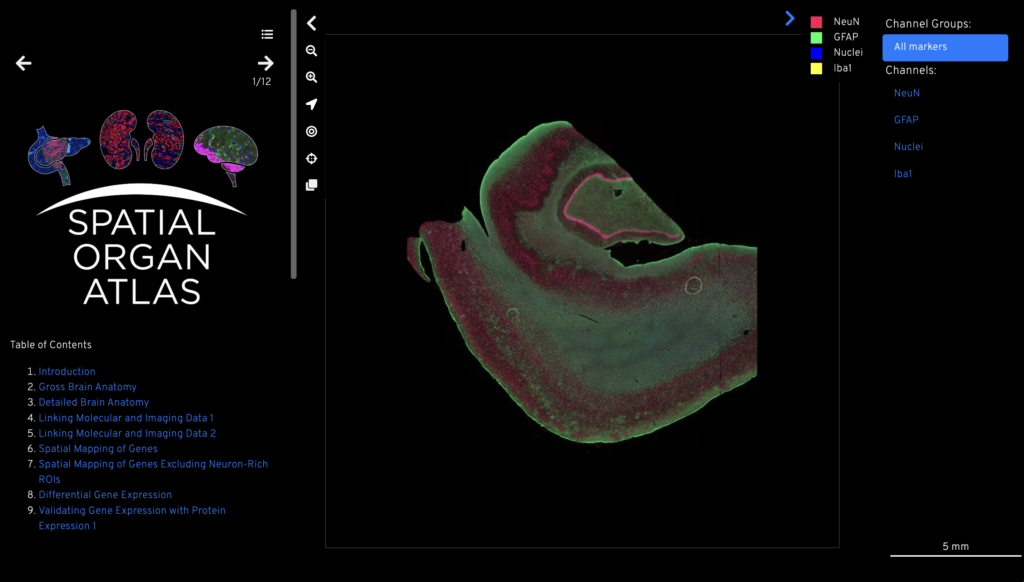This screenshot has width=1024, height=582.
Task: Click the arrow annotation tool icon
Action: (x=311, y=104)
